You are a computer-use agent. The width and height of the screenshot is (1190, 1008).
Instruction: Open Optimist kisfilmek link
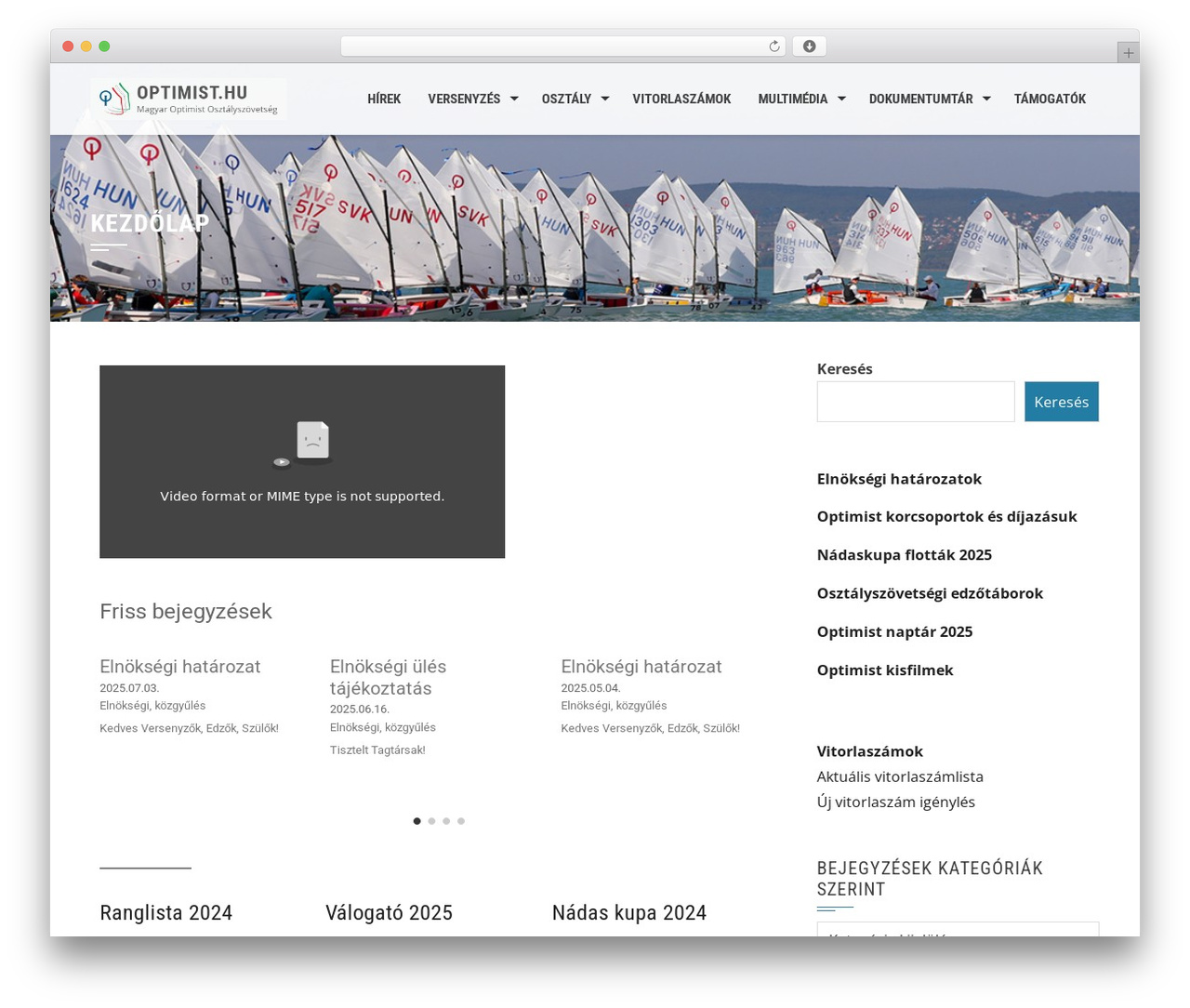coord(885,670)
